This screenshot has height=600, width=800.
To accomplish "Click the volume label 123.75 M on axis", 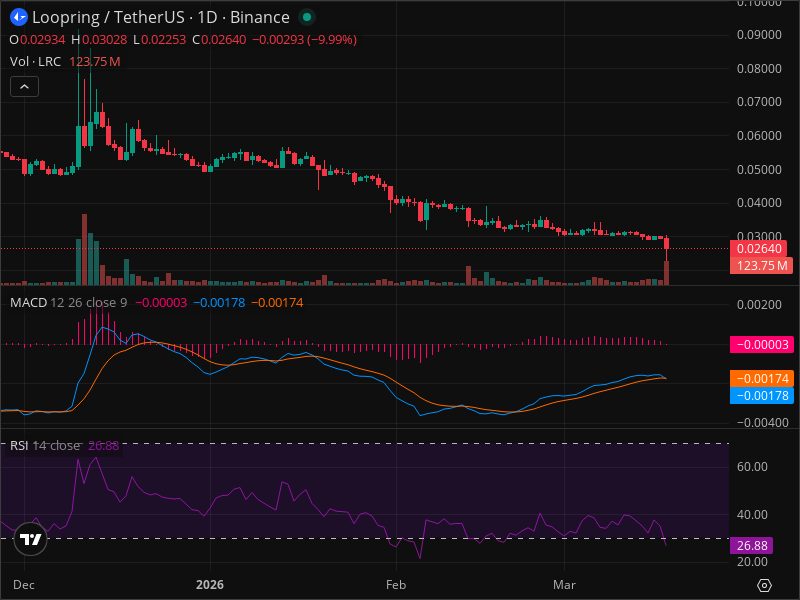I will click(762, 266).
